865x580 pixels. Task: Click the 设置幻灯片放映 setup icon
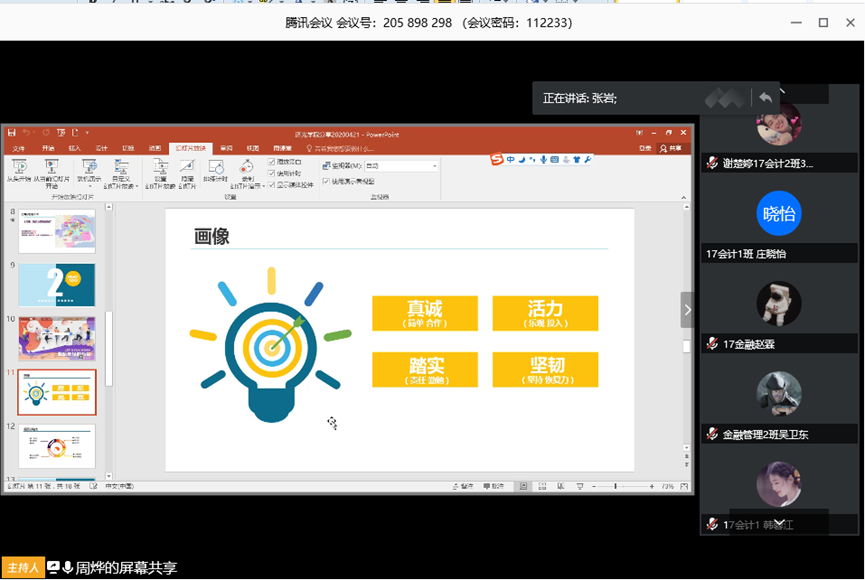click(x=160, y=171)
